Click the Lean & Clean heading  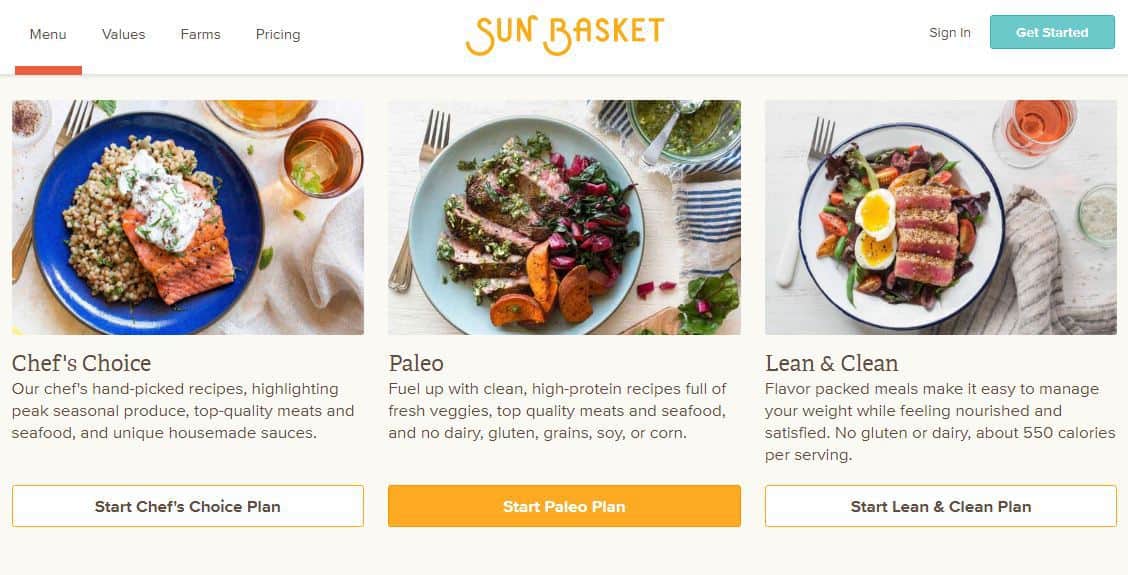click(831, 362)
